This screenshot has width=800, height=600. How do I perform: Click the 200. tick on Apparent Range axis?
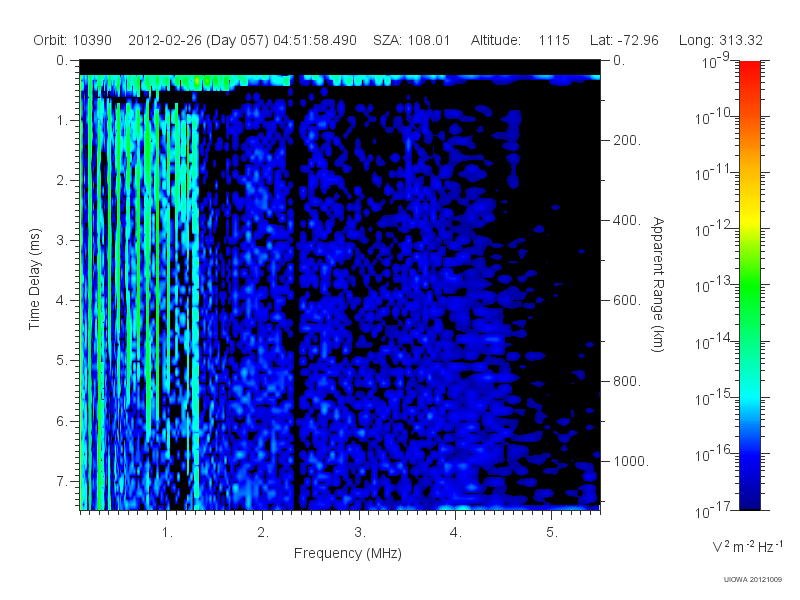click(627, 140)
